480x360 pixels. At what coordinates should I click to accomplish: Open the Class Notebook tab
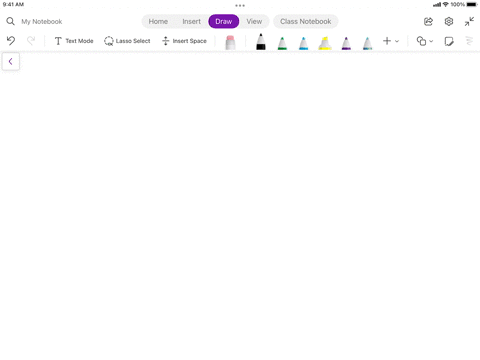coord(306,21)
